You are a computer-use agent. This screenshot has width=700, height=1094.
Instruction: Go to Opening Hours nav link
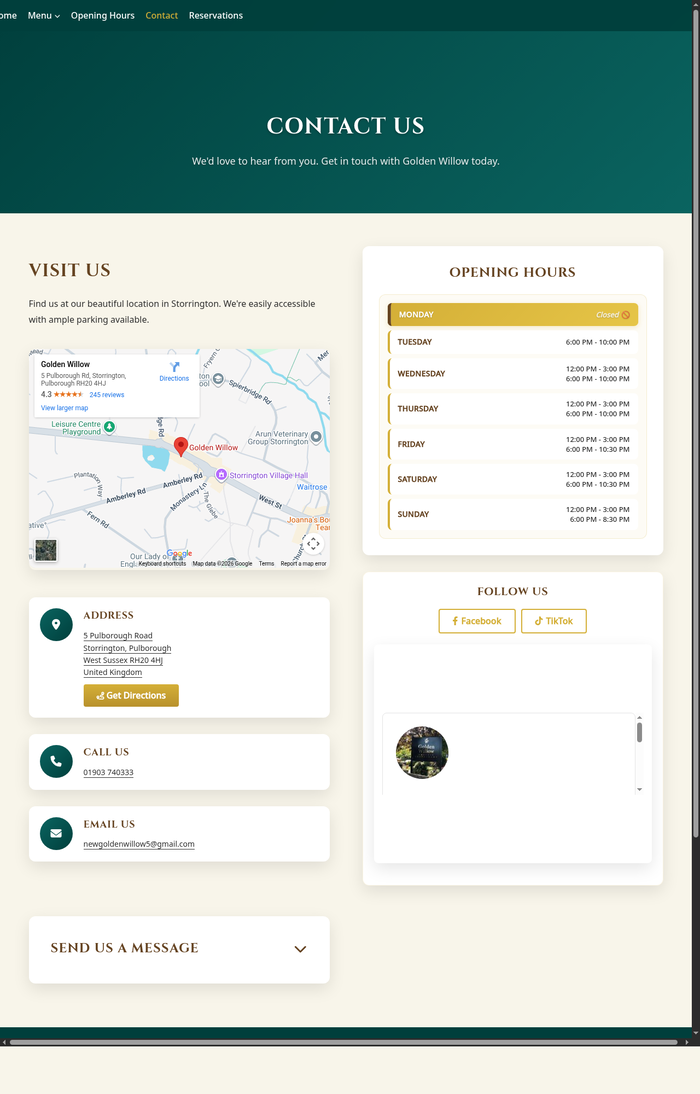103,15
